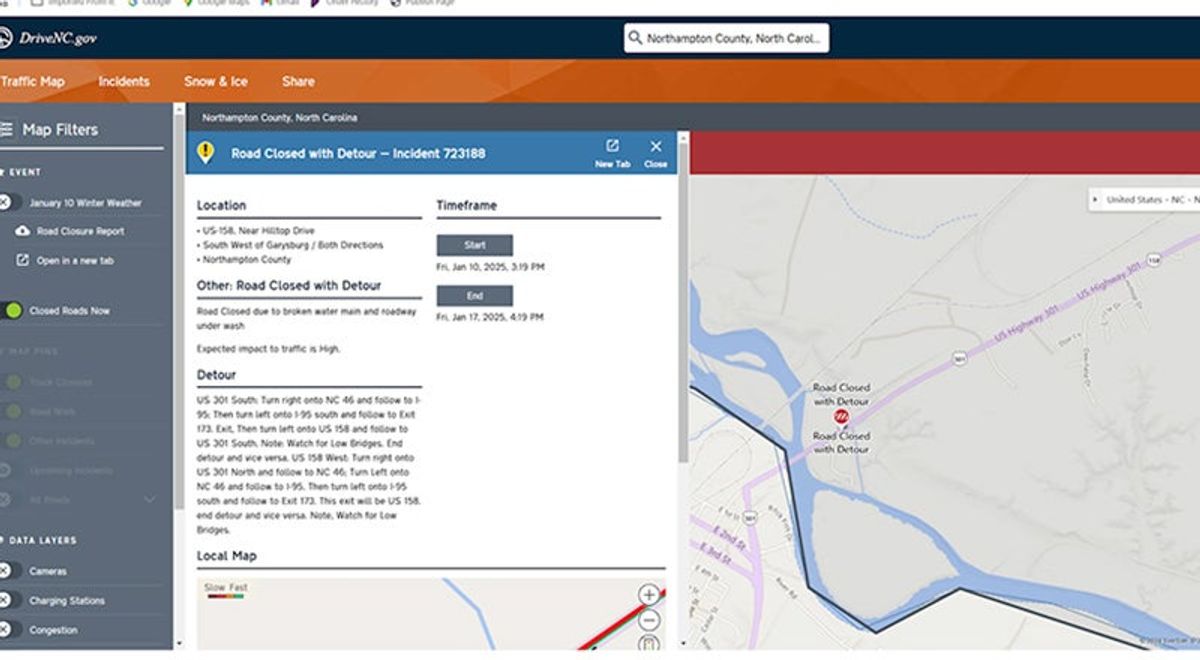Click the Start timeframe button
This screenshot has width=1200, height=660.
pos(475,246)
